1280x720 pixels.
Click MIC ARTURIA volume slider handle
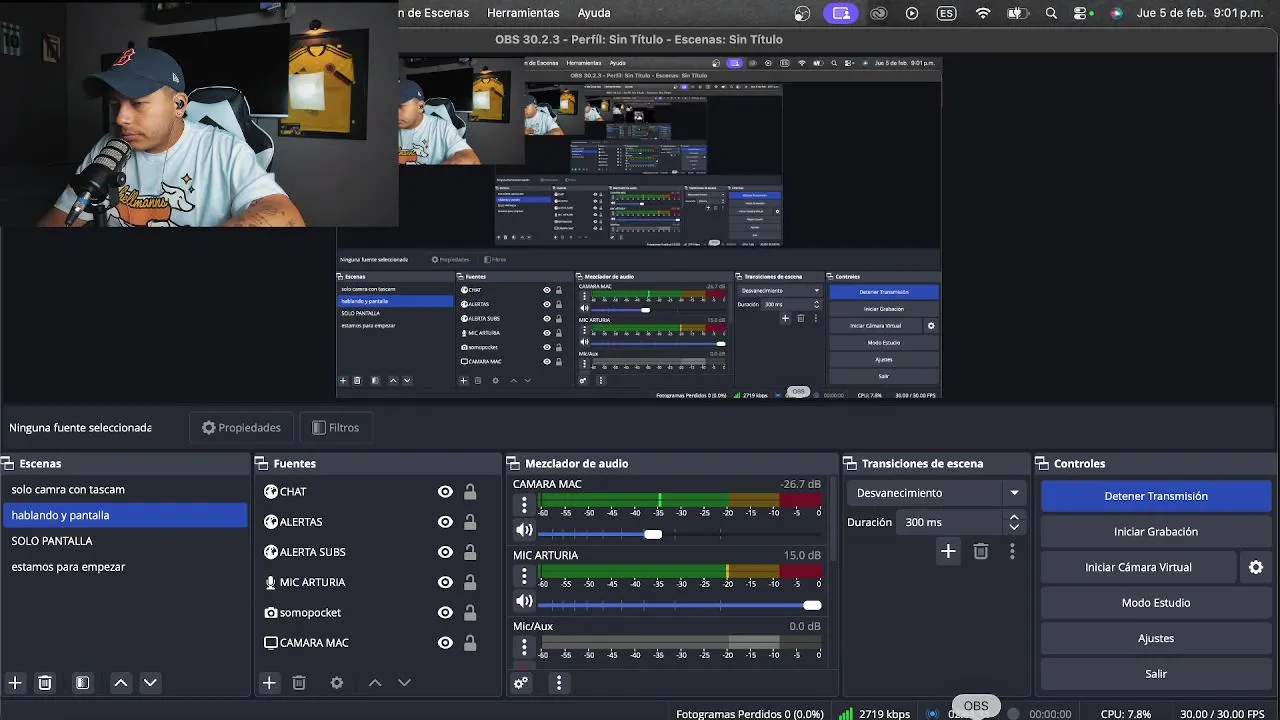[812, 605]
